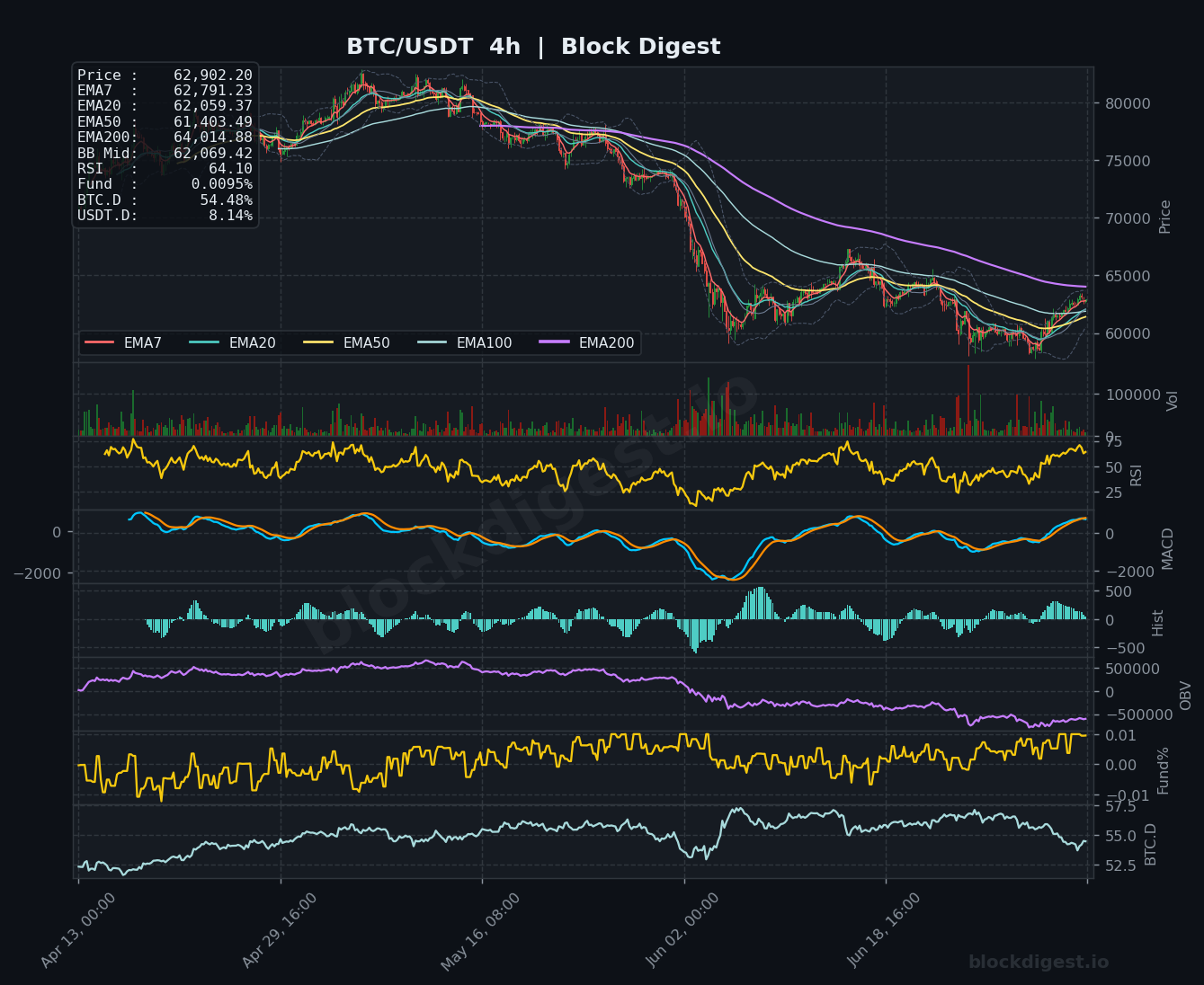1204x985 pixels.
Task: Select the BTC.D 54.48% info row
Action: point(165,200)
